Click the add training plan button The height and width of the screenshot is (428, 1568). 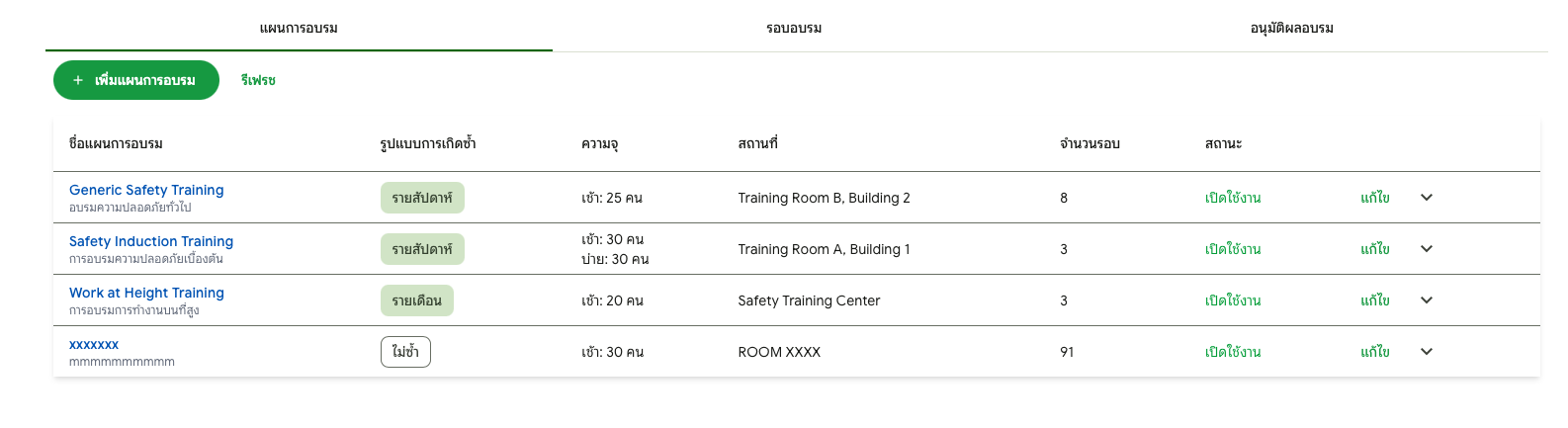pos(135,80)
